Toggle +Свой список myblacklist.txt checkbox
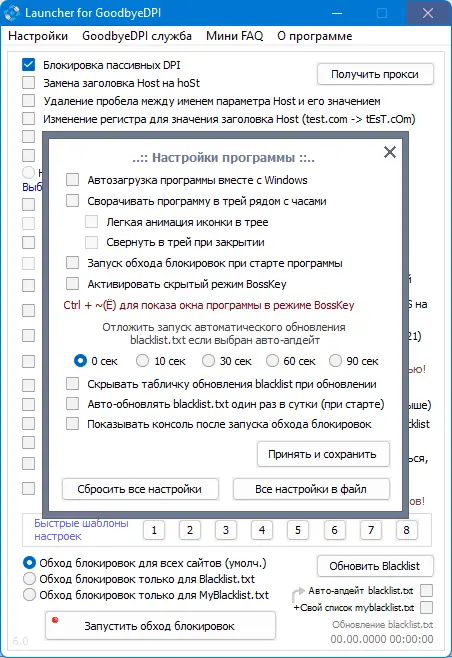Image resolution: width=452 pixels, height=658 pixels. click(426, 607)
